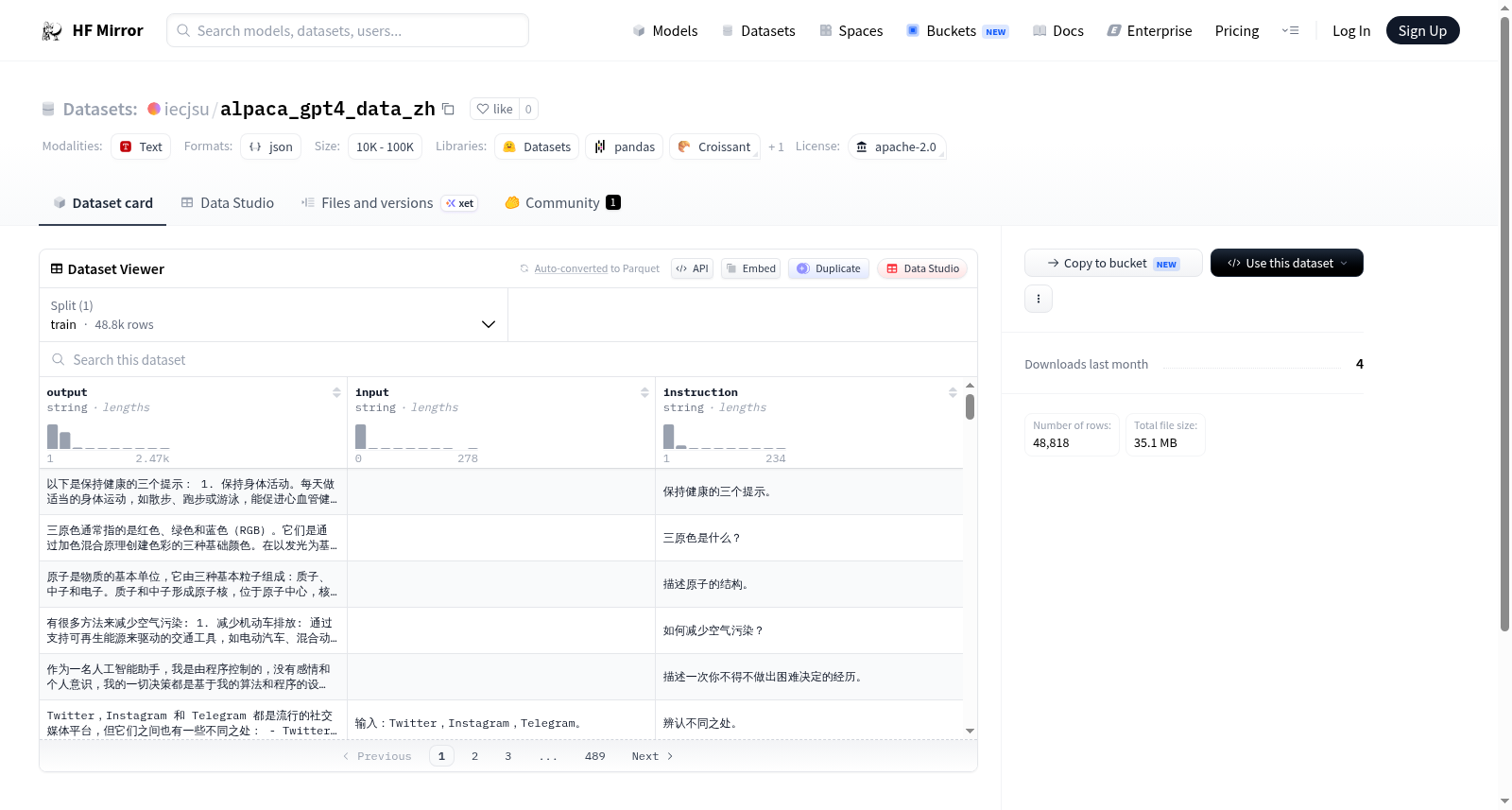
Task: Click the Sign Up button
Action: (1422, 31)
